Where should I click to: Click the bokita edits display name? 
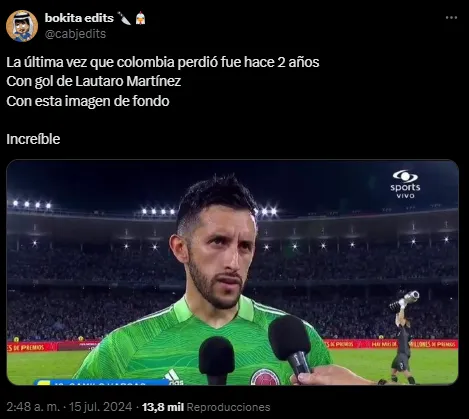[x=79, y=18]
